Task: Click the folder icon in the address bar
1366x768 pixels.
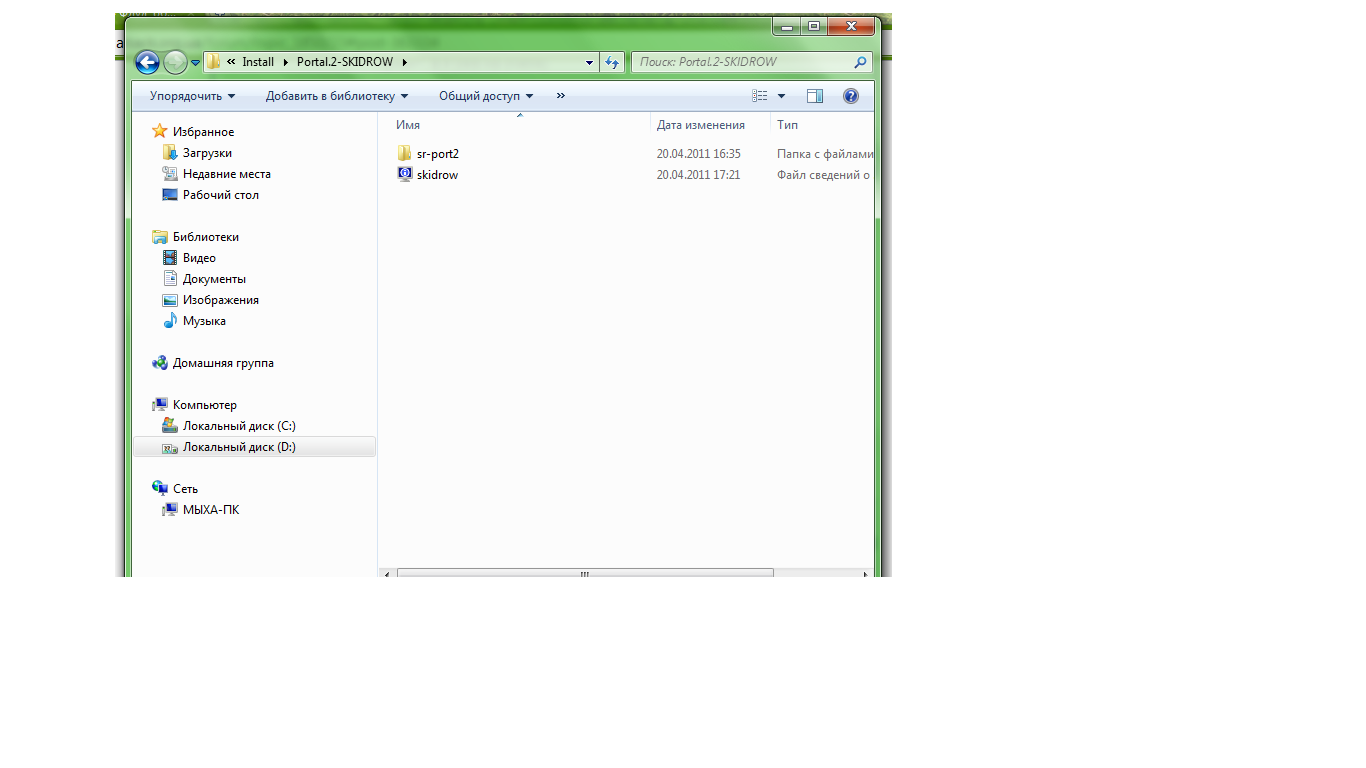Action: tap(214, 62)
